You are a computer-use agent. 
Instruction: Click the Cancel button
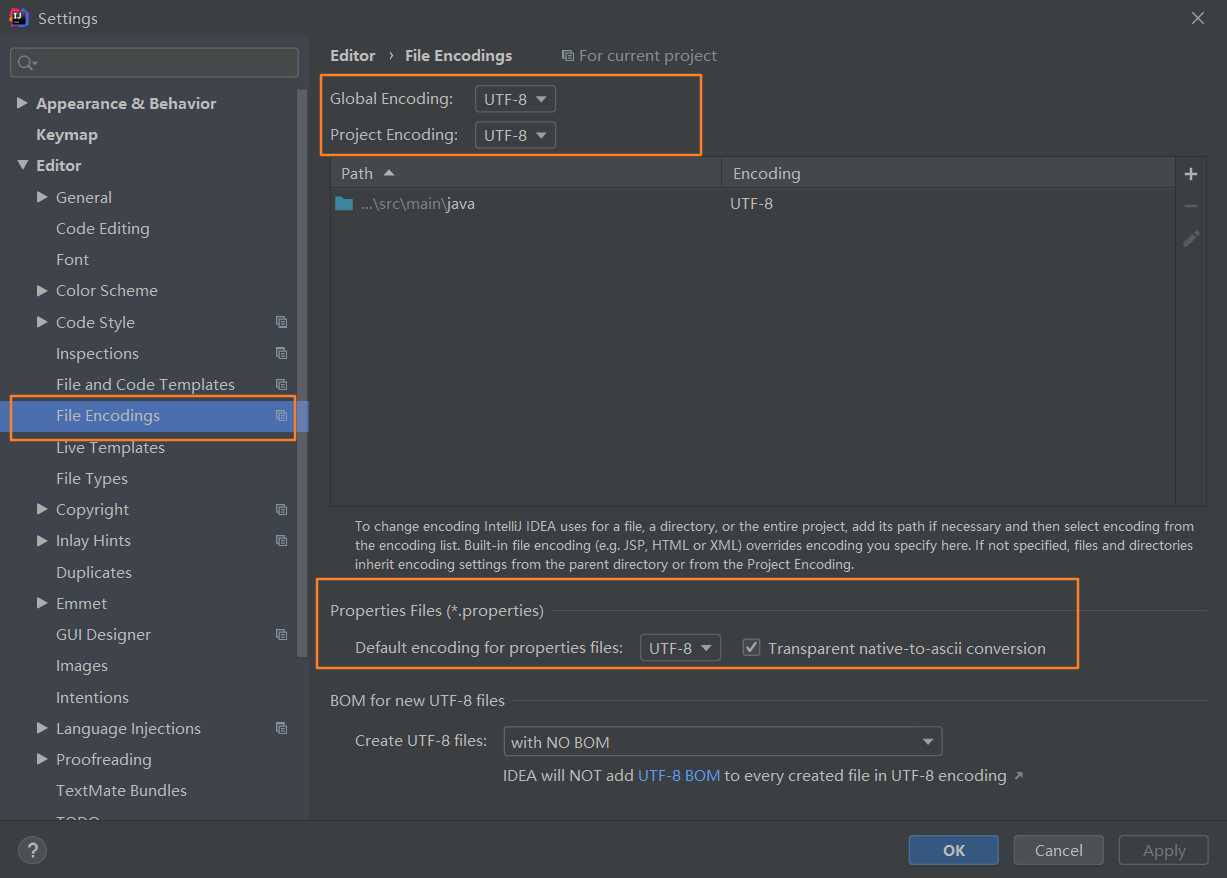(1058, 850)
